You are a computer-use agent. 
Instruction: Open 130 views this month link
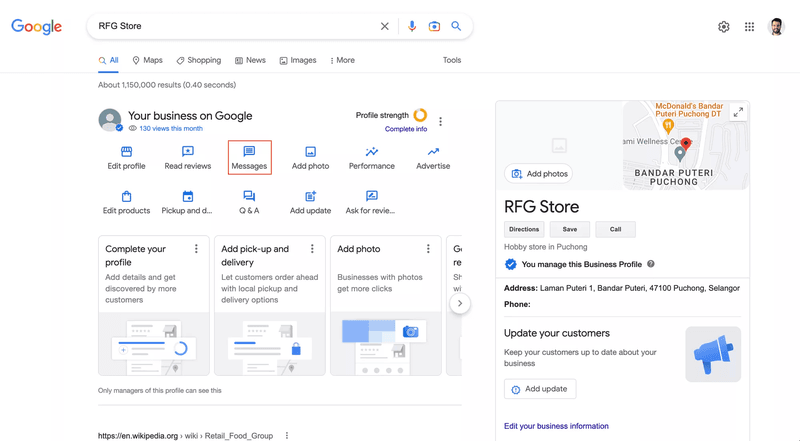(171, 129)
